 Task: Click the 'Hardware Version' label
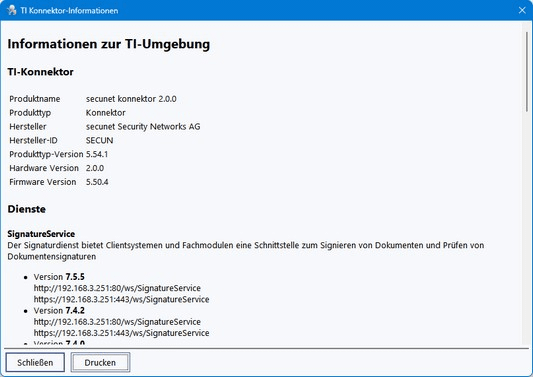(x=44, y=168)
